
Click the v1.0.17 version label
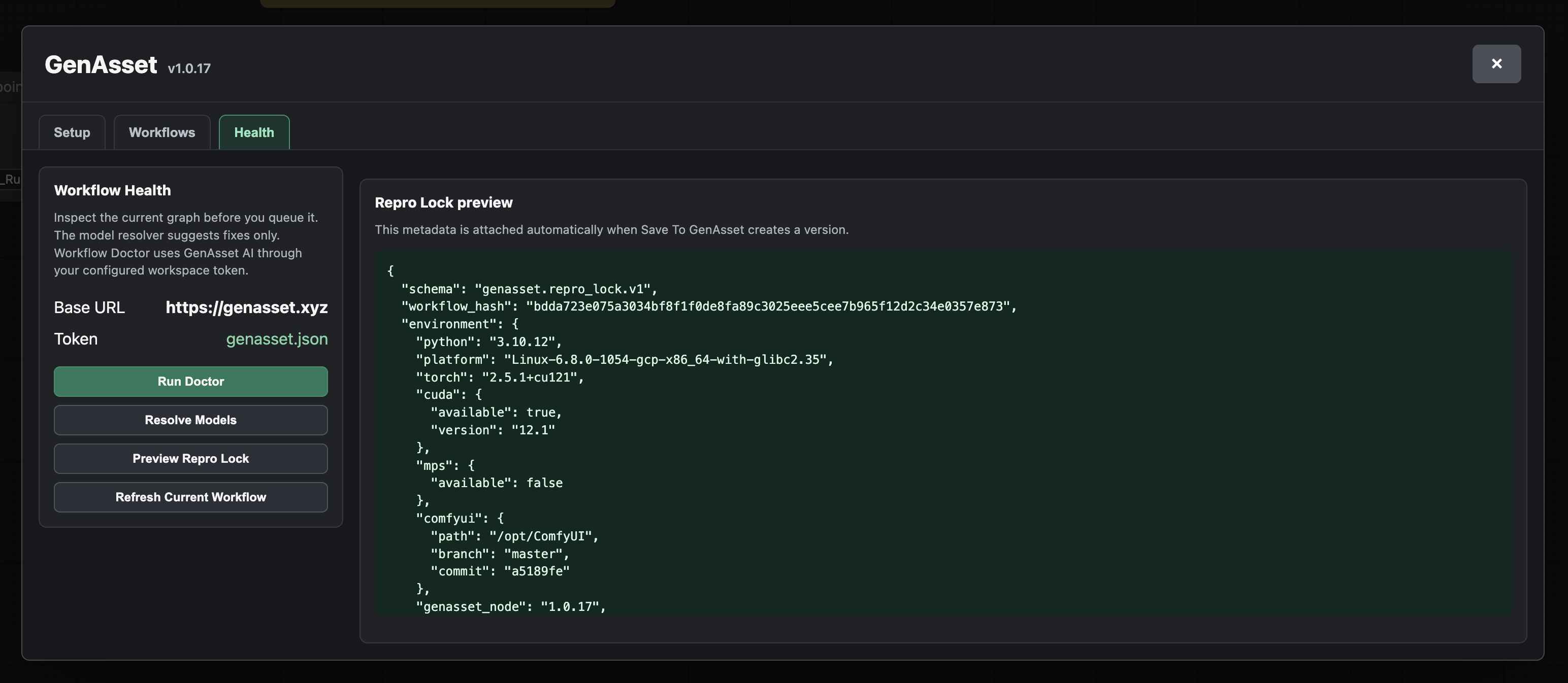(189, 68)
